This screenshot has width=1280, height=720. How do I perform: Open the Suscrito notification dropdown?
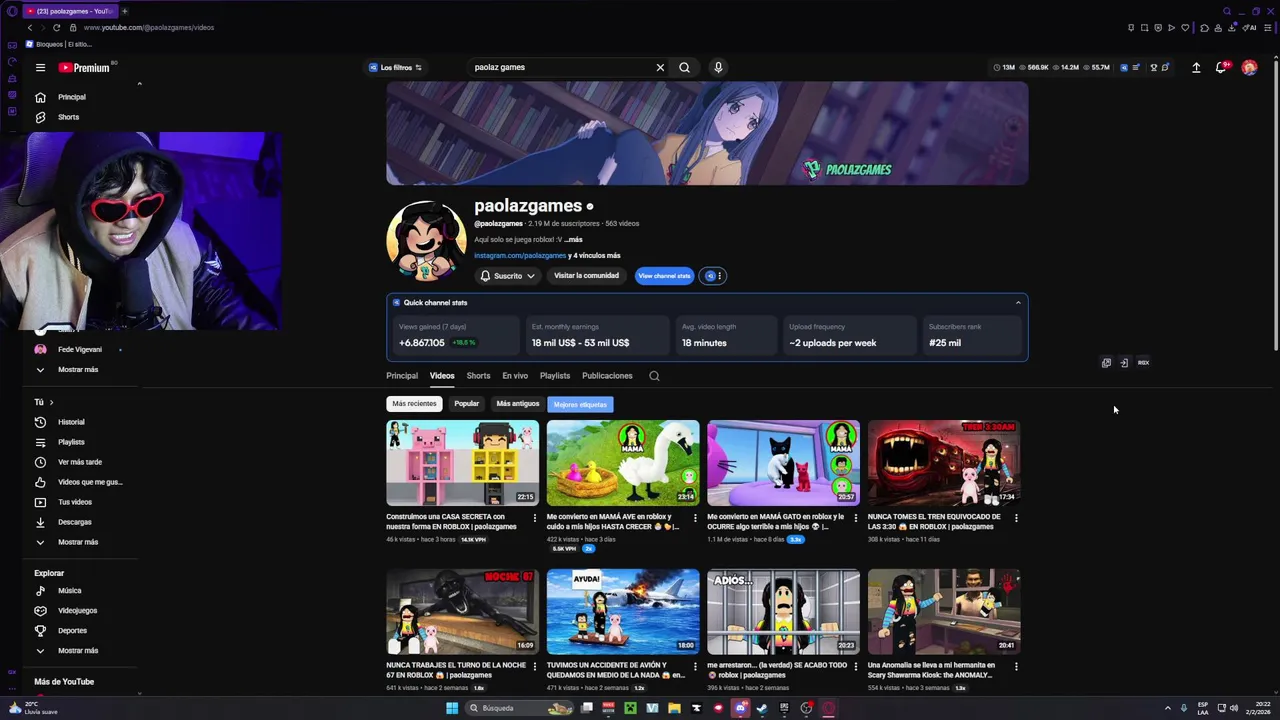click(508, 276)
